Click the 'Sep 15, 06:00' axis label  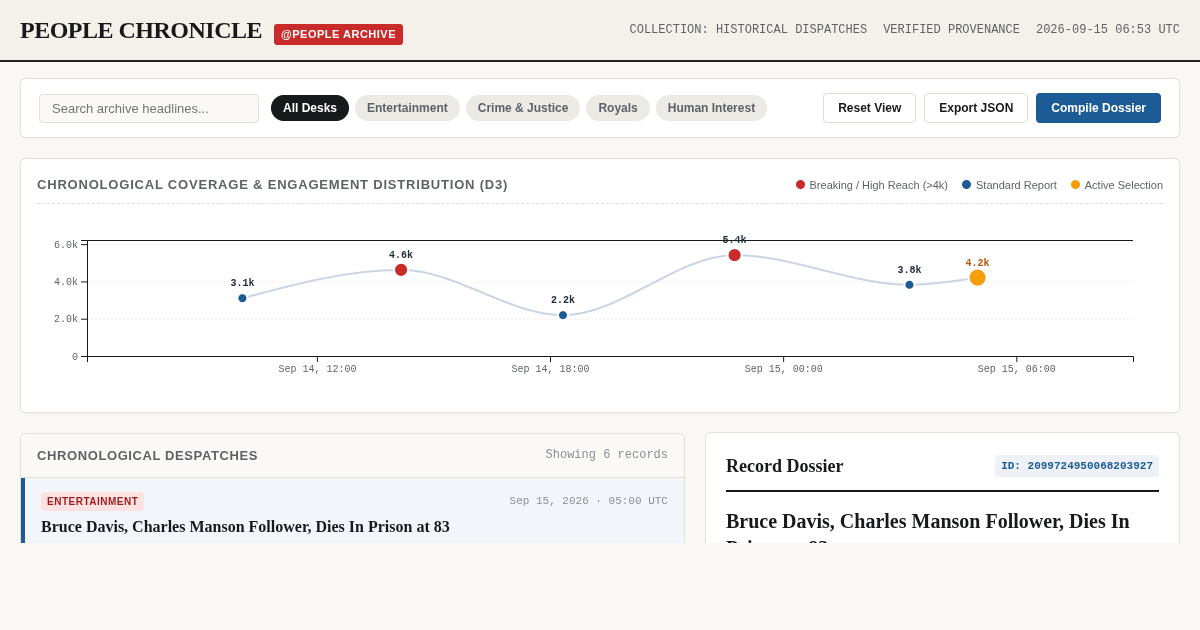coord(1017,369)
